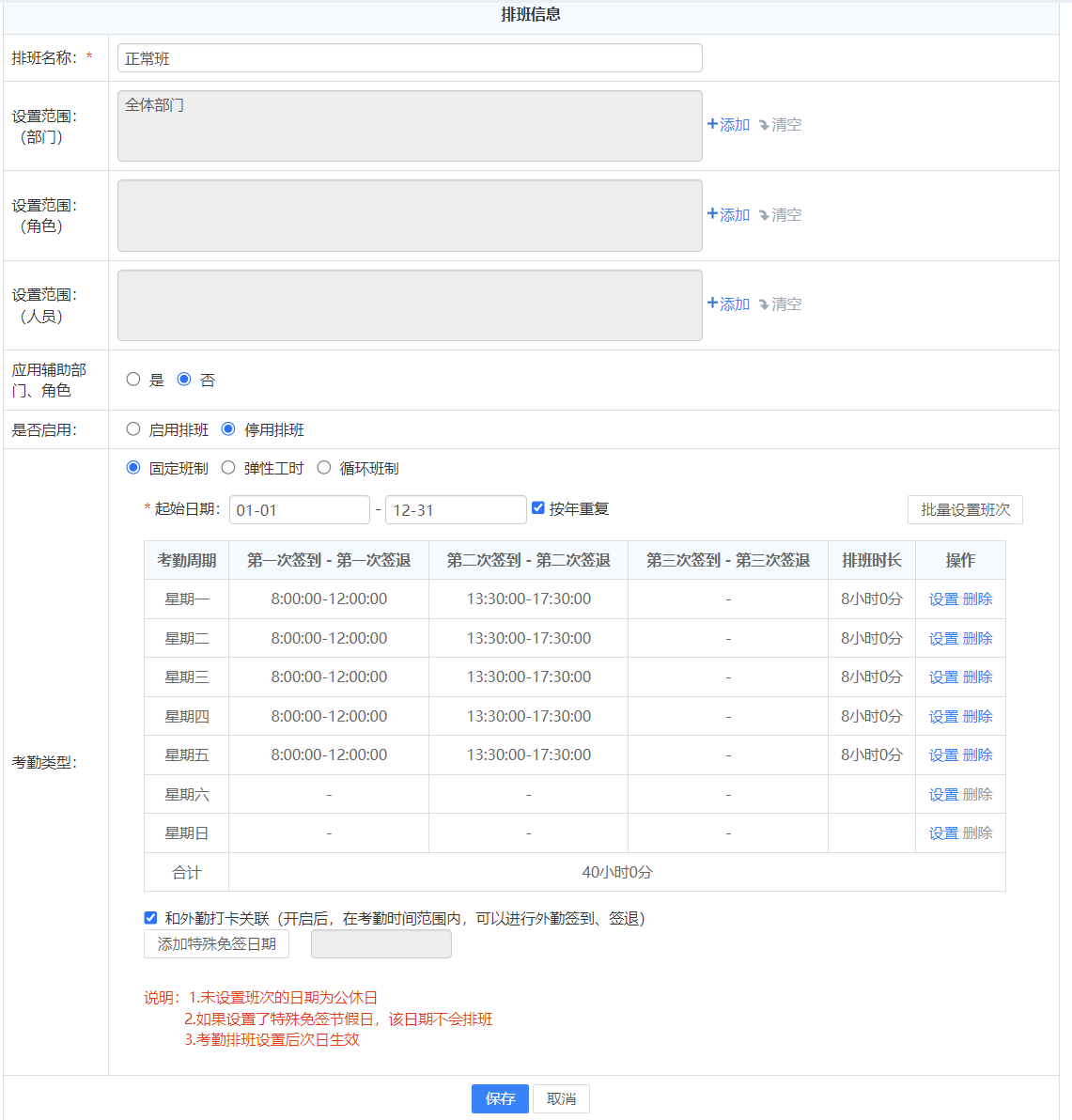1072x1120 pixels.
Task: Click 删除 link for 星期三
Action: coord(978,677)
